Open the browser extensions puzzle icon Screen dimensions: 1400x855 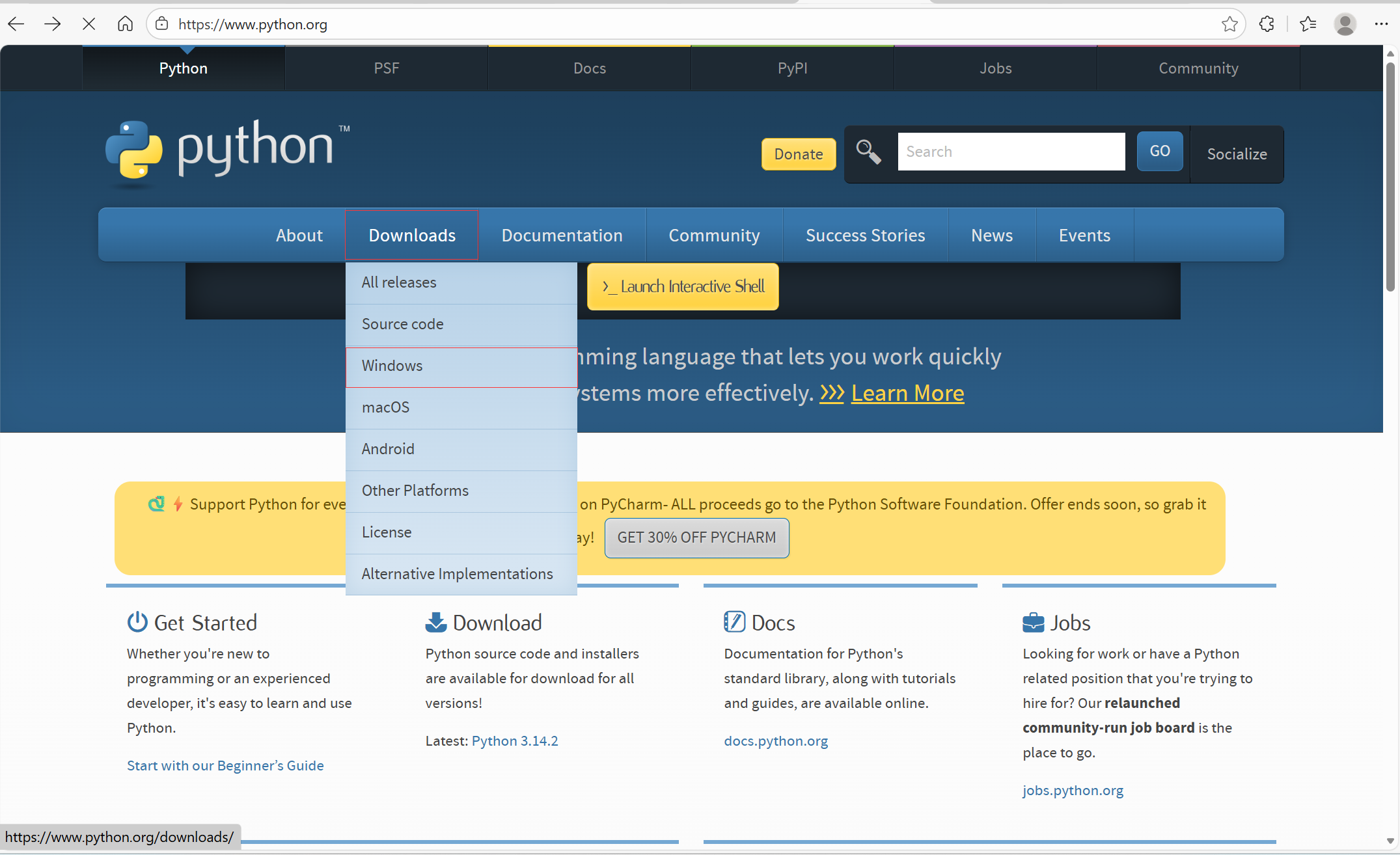pos(1267,24)
